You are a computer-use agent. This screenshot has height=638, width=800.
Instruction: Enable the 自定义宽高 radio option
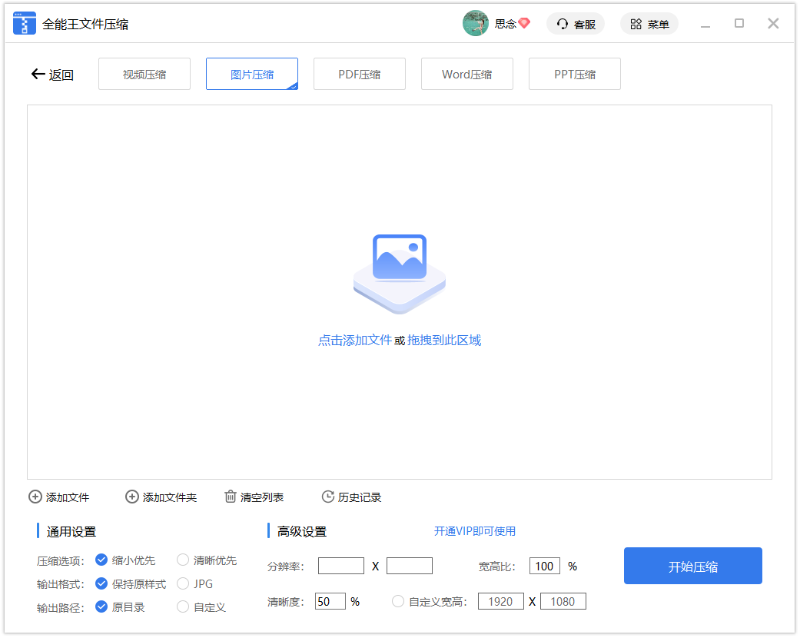[x=398, y=602]
